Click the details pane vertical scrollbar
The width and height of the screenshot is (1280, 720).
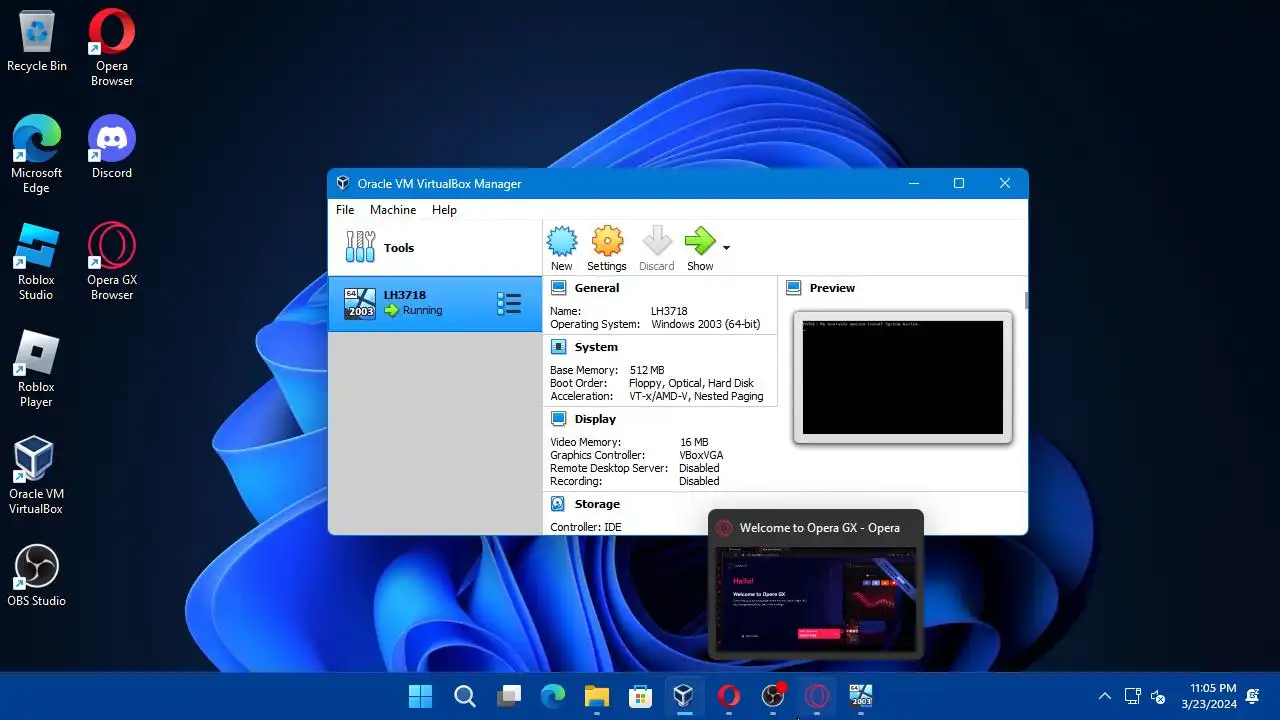[1025, 300]
